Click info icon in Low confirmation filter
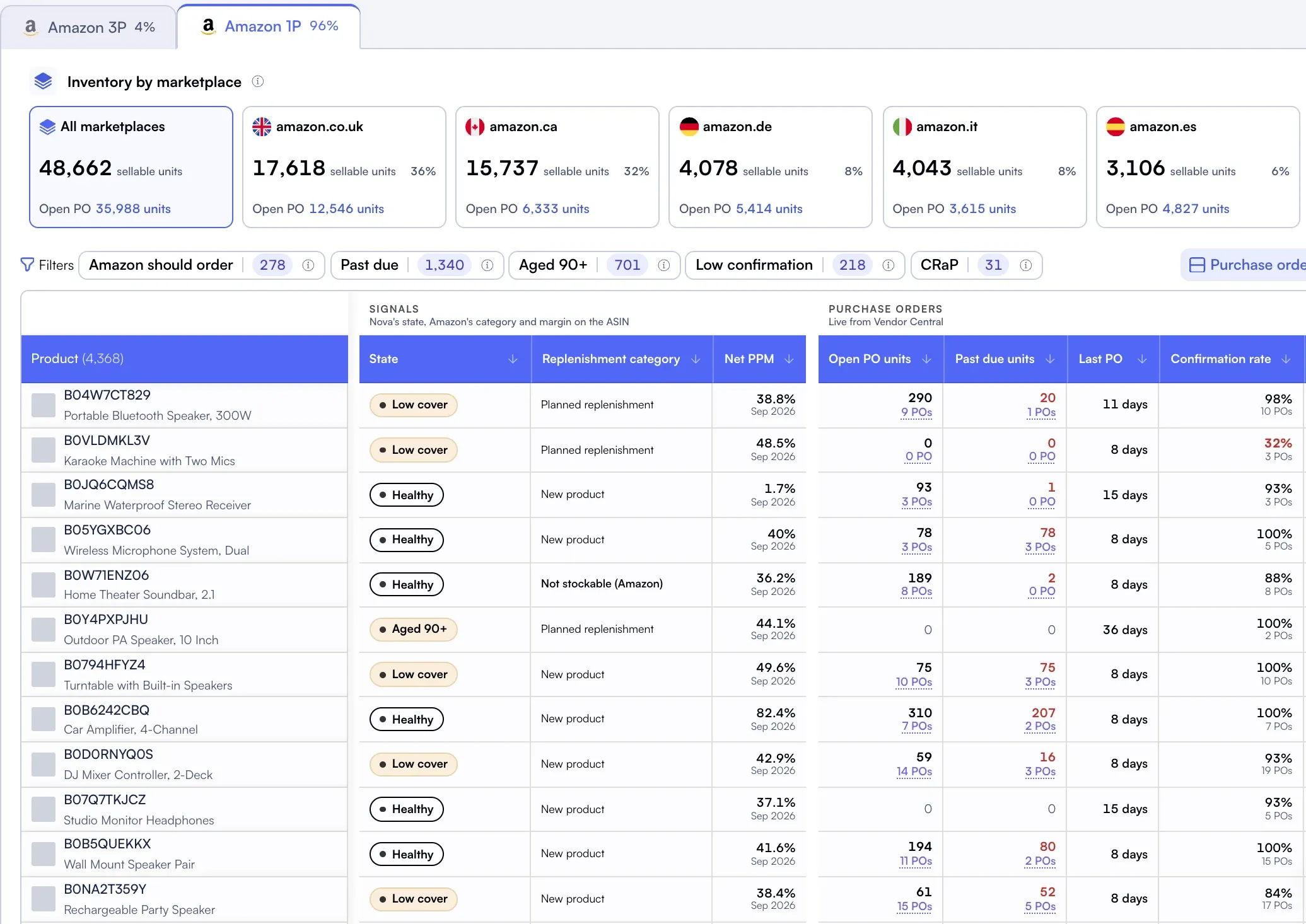 point(889,265)
